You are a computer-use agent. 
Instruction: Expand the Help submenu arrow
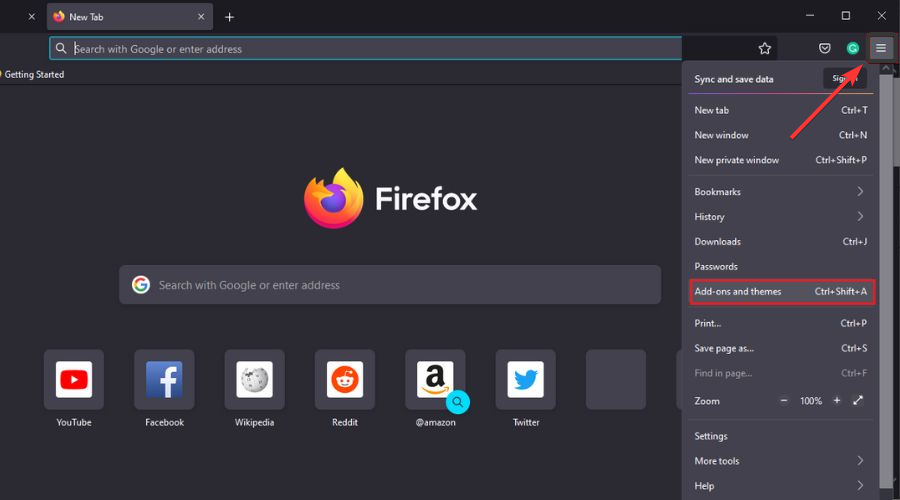pyautogui.click(x=860, y=486)
